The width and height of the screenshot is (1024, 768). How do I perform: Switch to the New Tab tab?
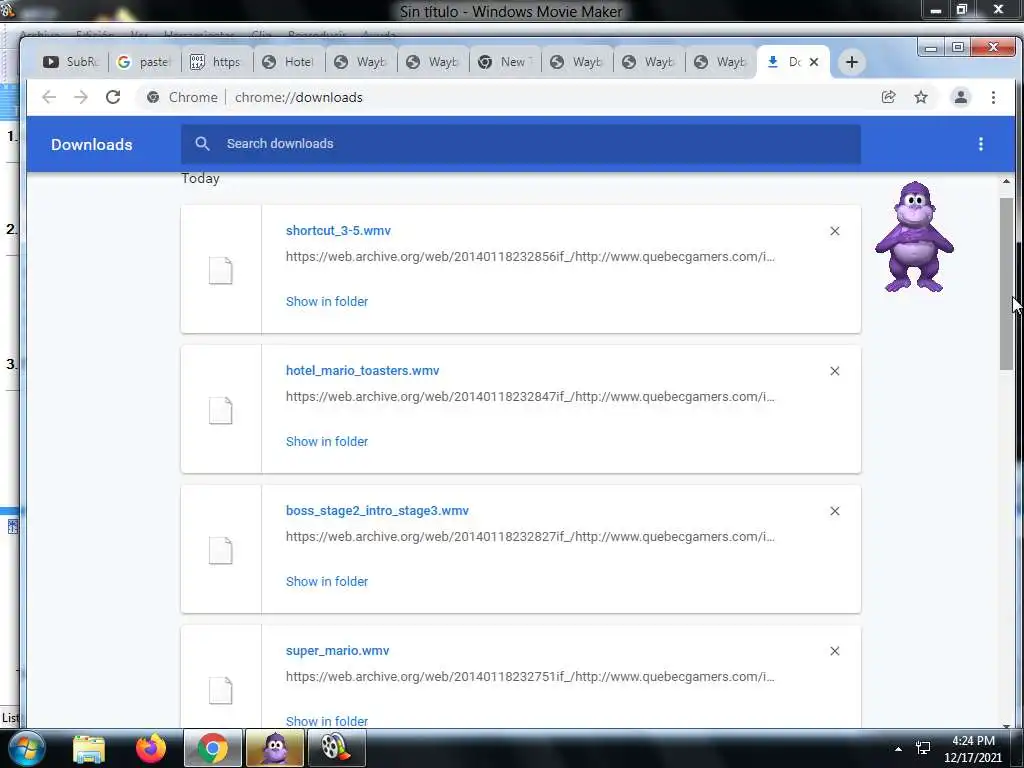[504, 62]
